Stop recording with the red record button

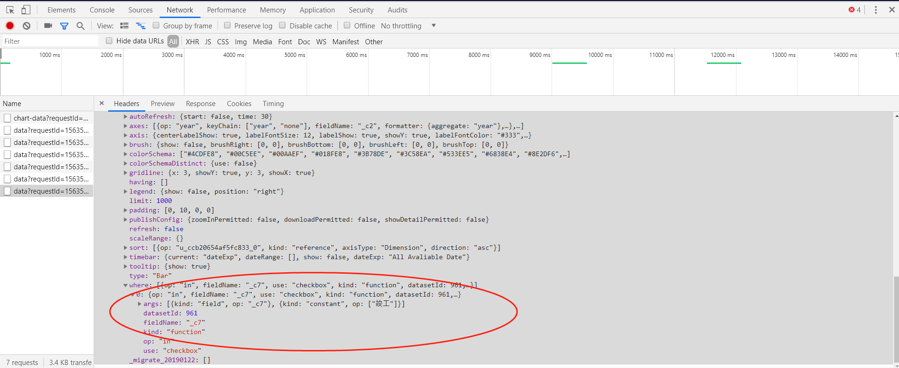[x=10, y=26]
